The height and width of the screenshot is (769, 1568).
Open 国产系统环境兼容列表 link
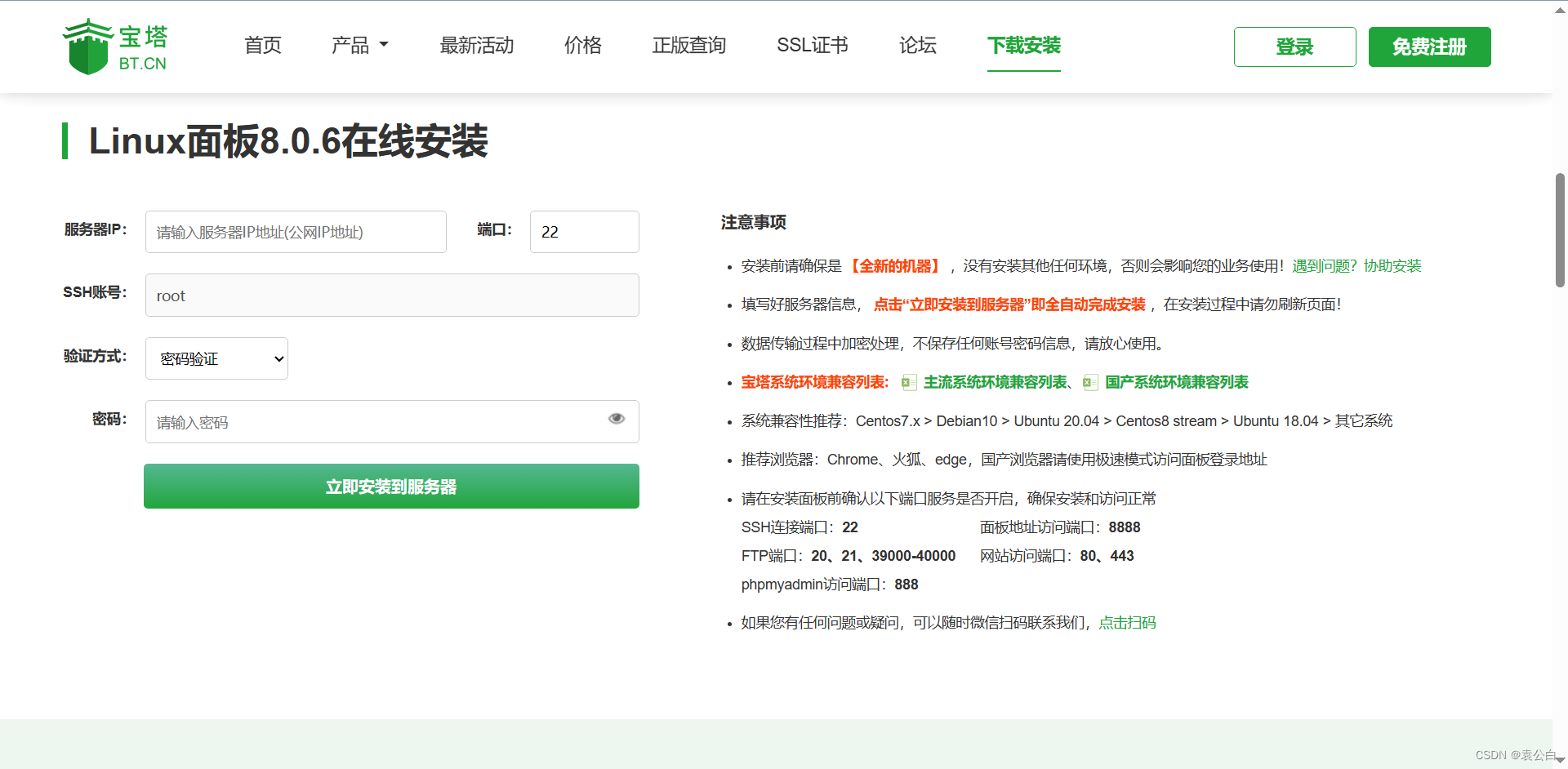[1177, 382]
